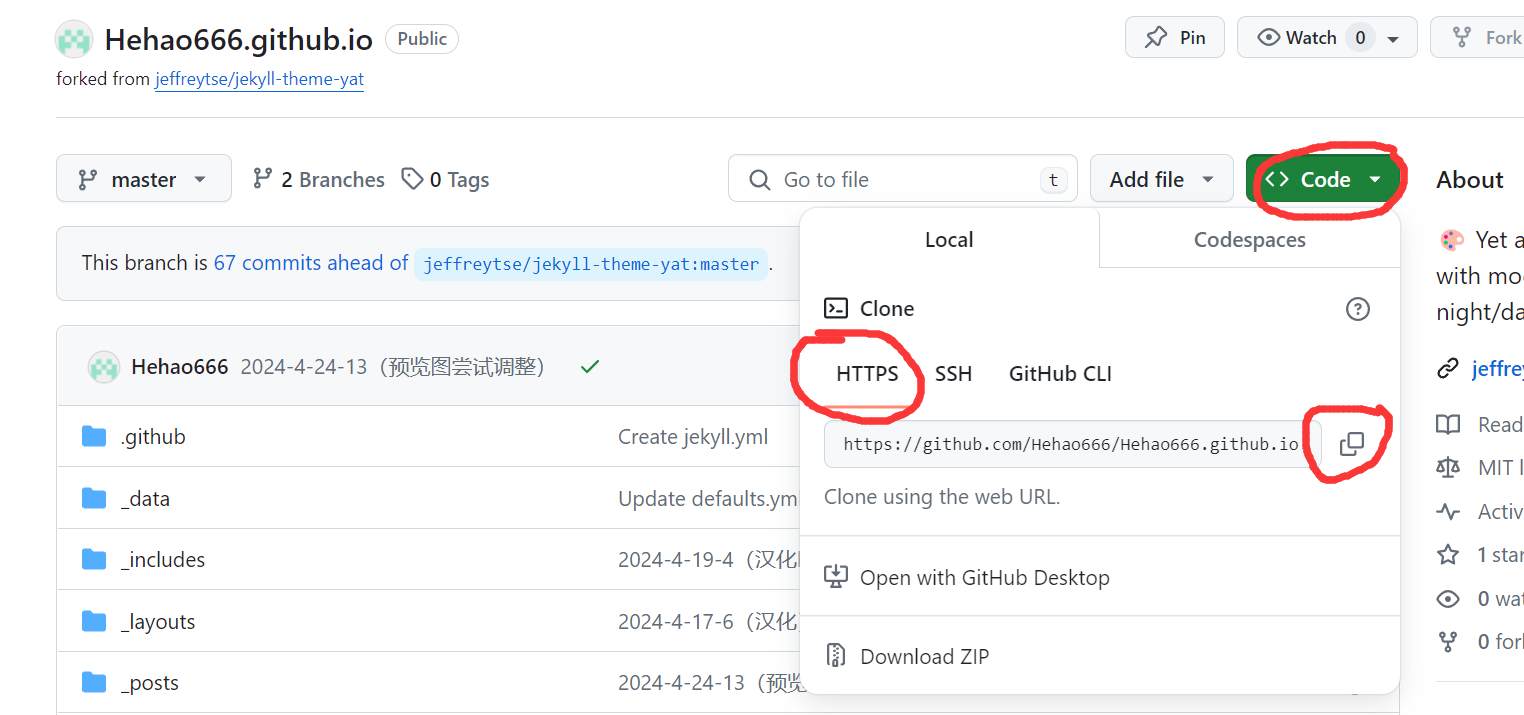
Task: Click the jeffreytse/jekyll-theme-yat:master label
Action: coord(591,264)
